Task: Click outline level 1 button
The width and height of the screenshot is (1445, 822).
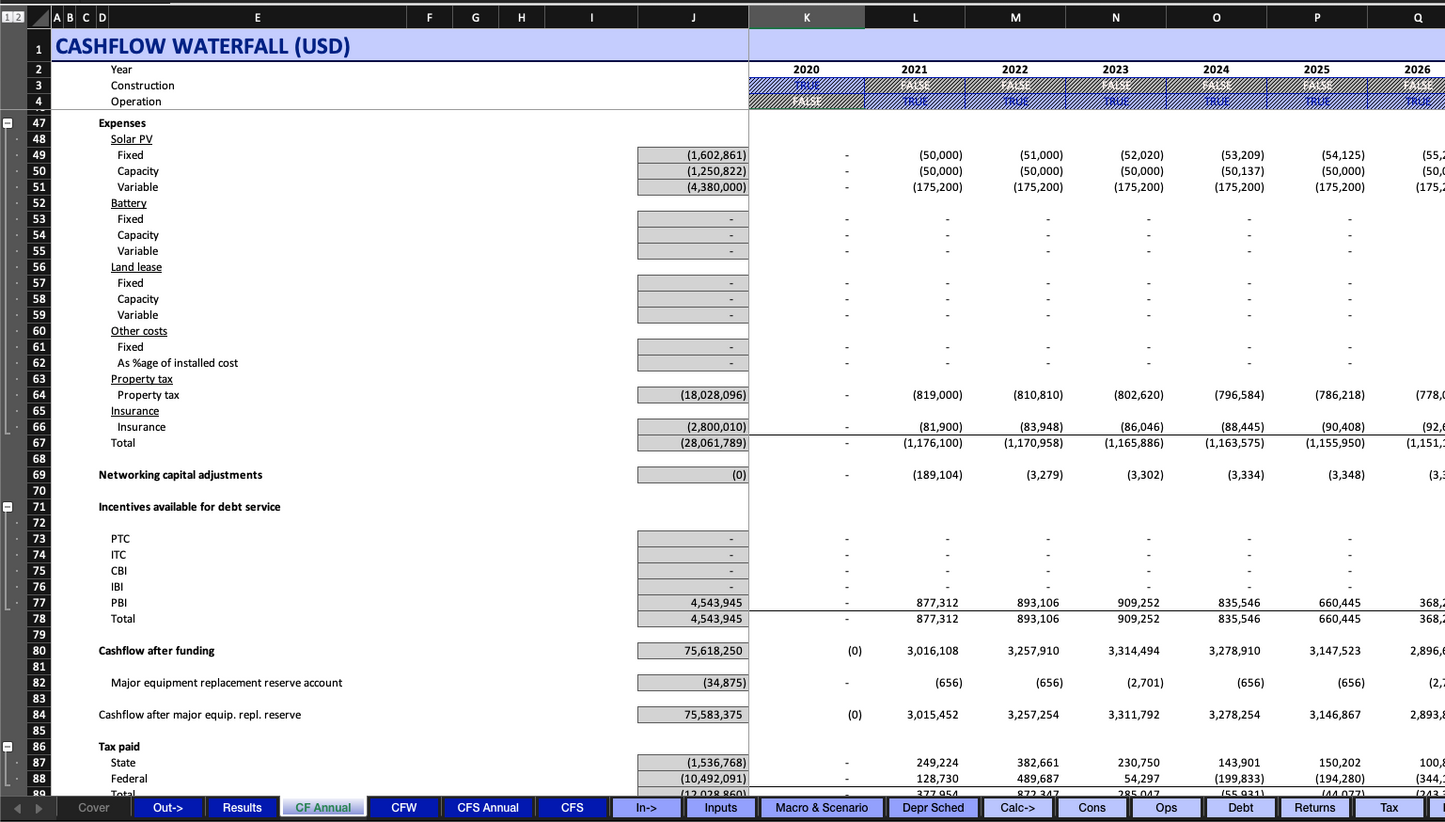Action: (5, 17)
